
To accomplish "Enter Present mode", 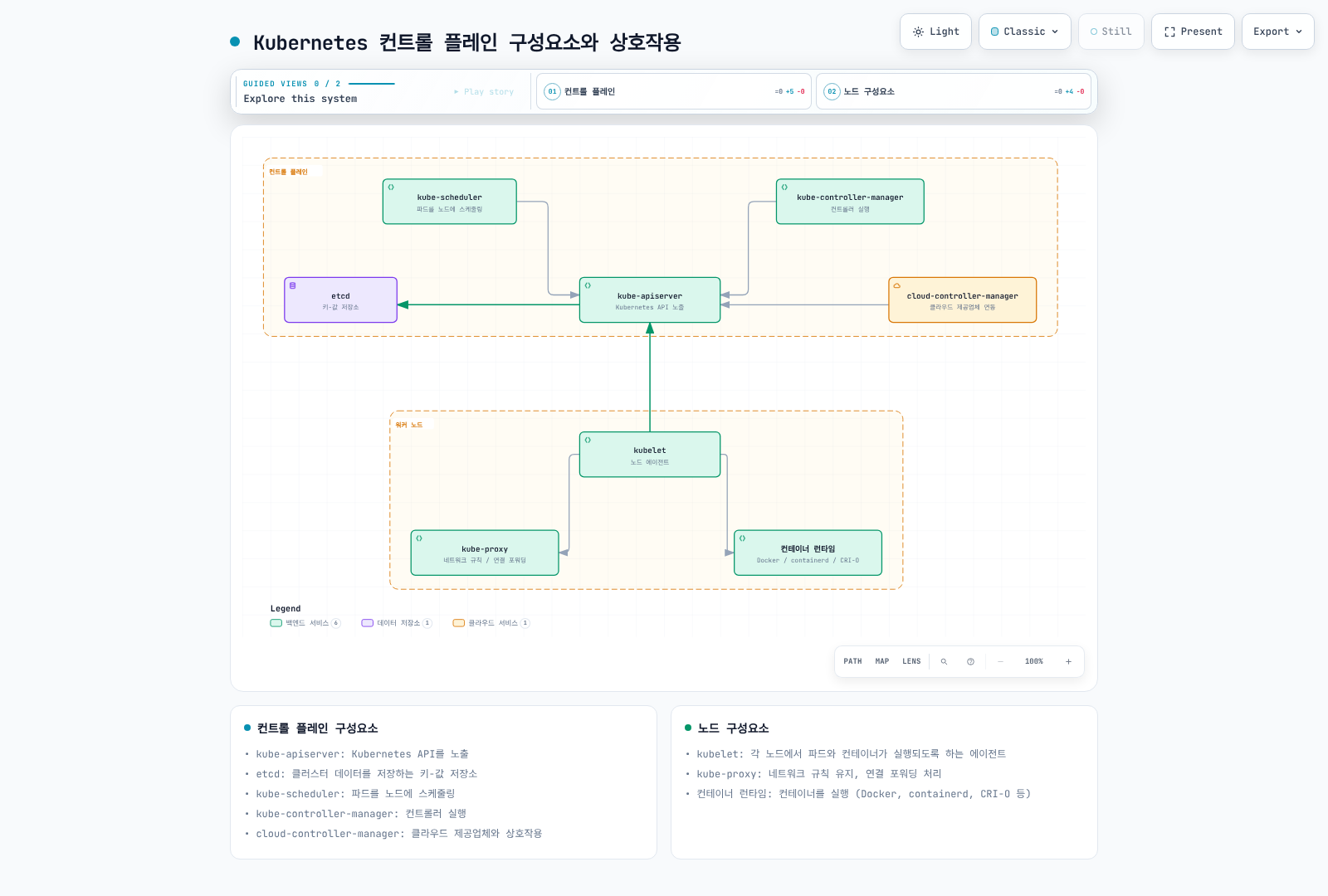I will 1193,32.
